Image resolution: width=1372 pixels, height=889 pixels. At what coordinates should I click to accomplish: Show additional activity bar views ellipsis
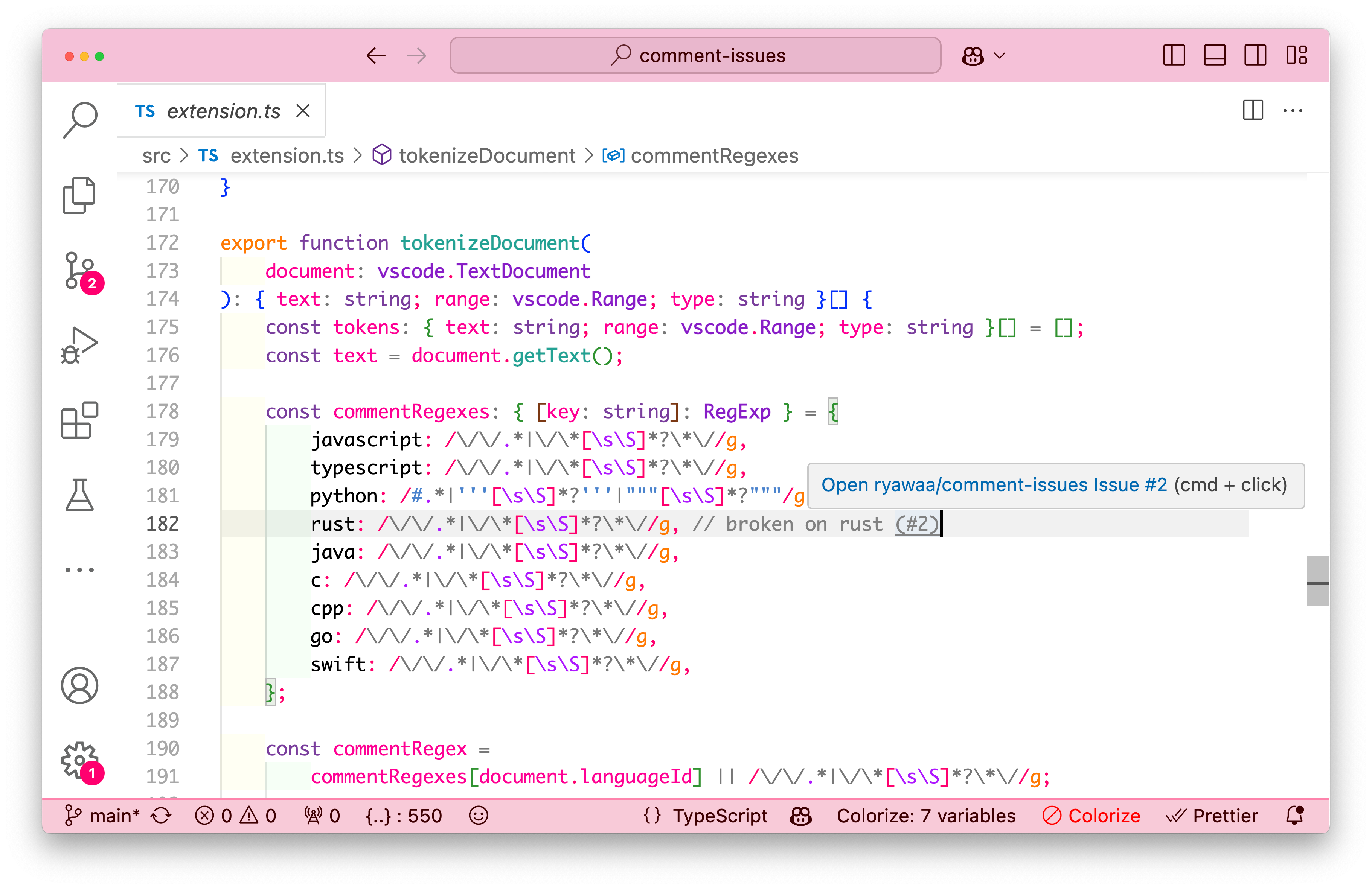(x=79, y=570)
